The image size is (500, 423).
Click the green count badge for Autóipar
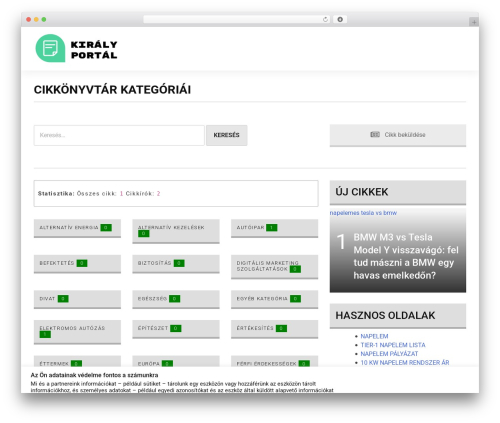pyautogui.click(x=272, y=228)
